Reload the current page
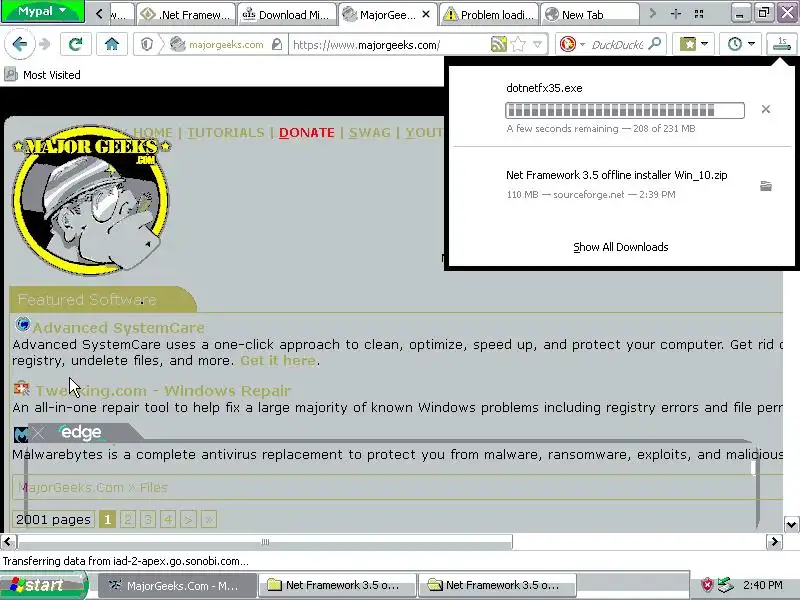This screenshot has height=600, width=800. (x=76, y=44)
